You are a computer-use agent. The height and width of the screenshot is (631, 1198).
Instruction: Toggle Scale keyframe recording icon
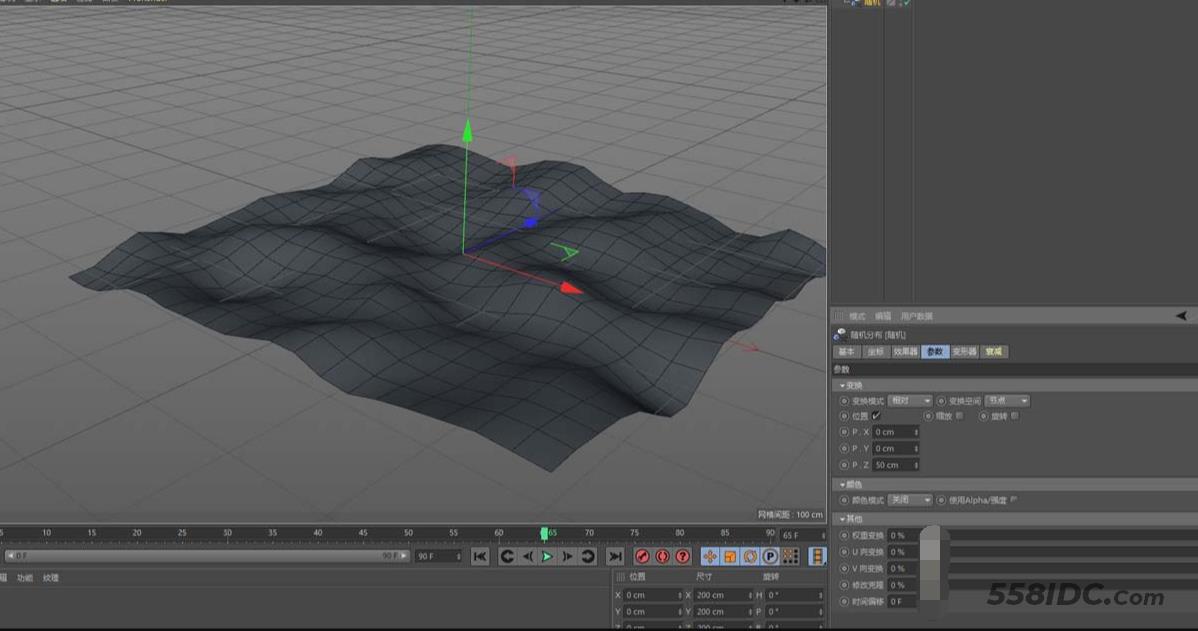tap(730, 557)
